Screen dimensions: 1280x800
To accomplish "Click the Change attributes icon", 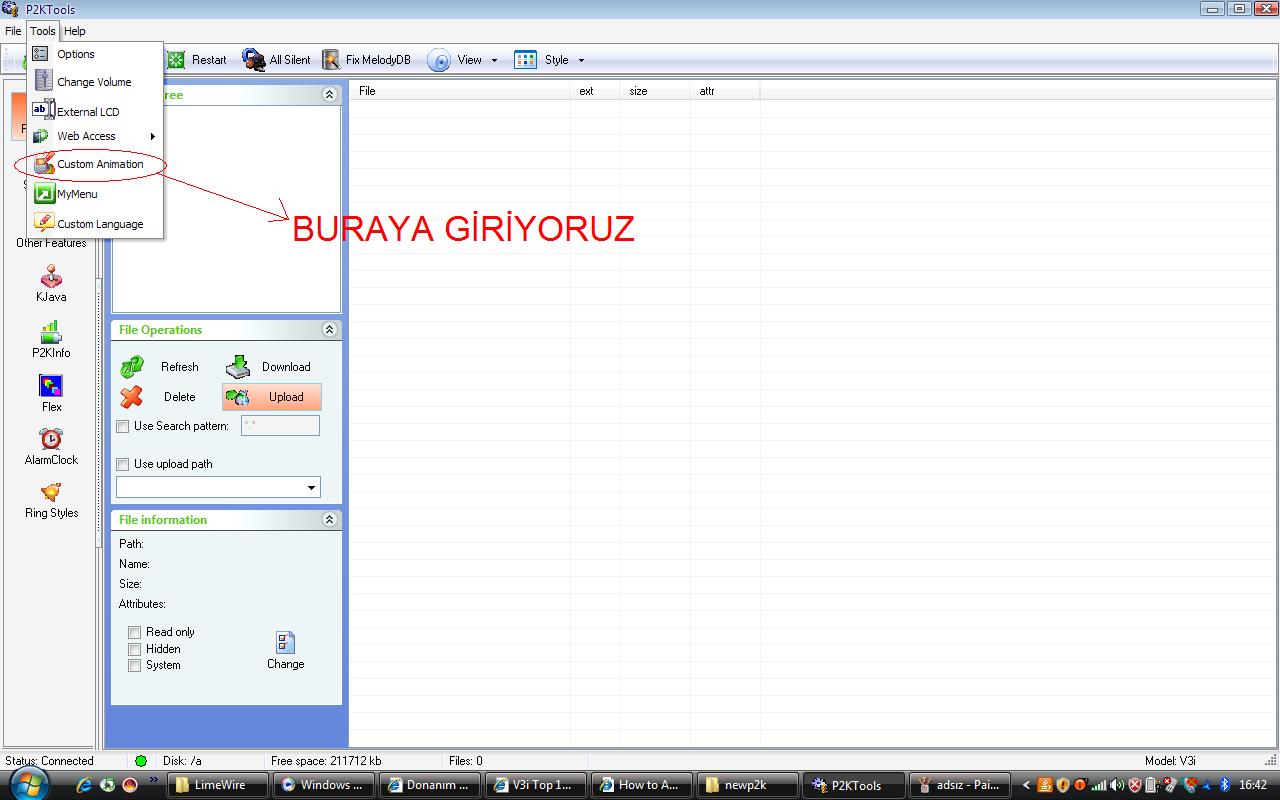I will (285, 642).
